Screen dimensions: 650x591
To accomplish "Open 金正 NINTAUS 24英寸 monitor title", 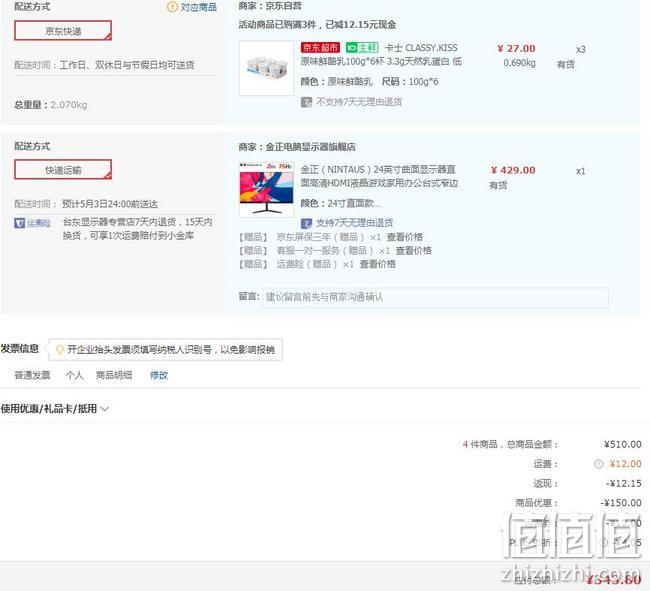I will 379,176.
